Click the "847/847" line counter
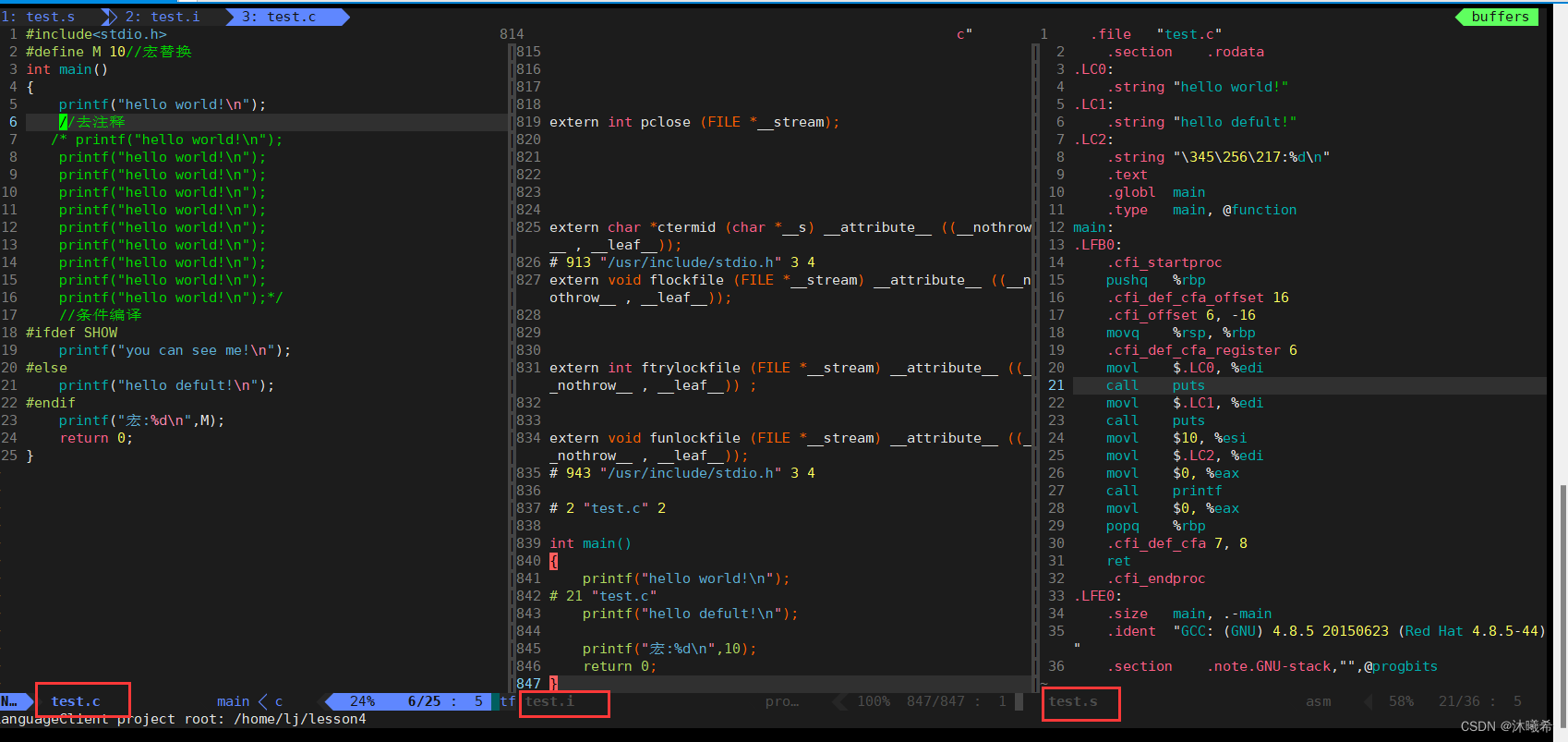1568x742 pixels. point(935,701)
